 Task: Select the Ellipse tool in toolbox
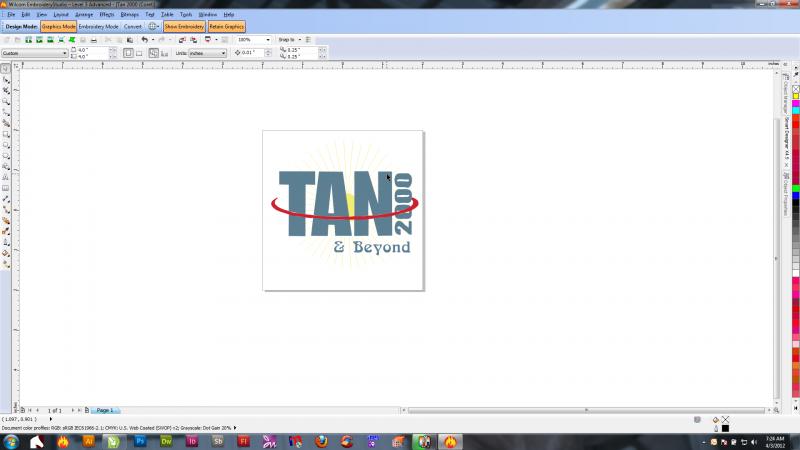coord(6,145)
